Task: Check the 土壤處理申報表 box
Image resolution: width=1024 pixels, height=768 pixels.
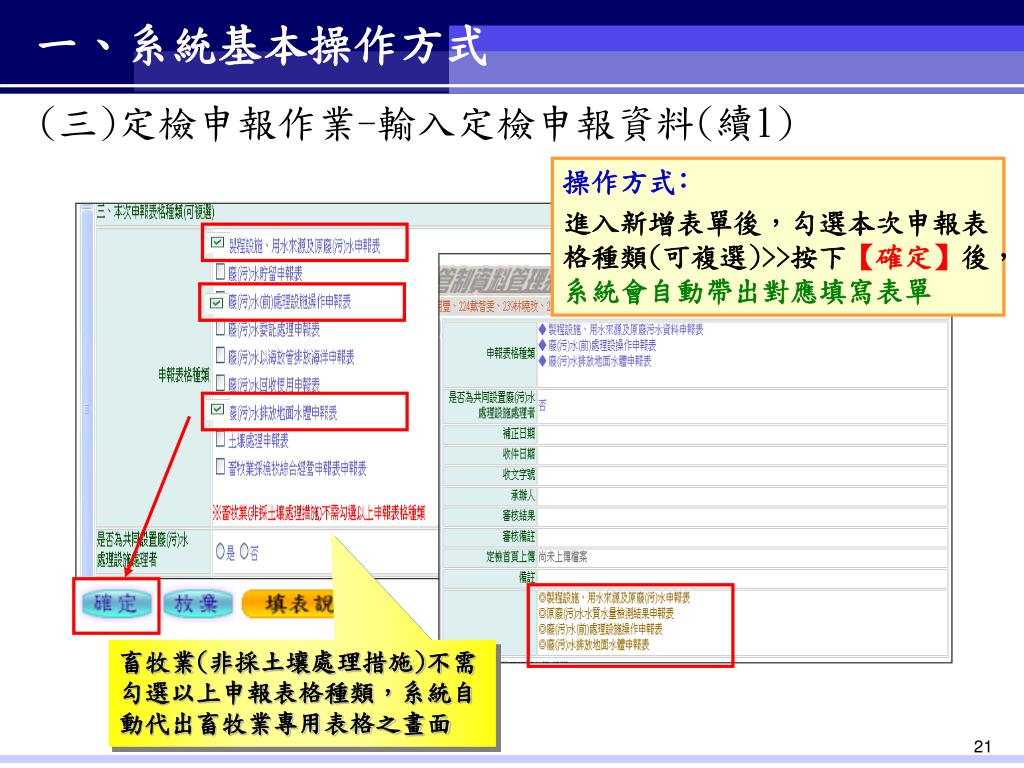Action: click(x=220, y=439)
